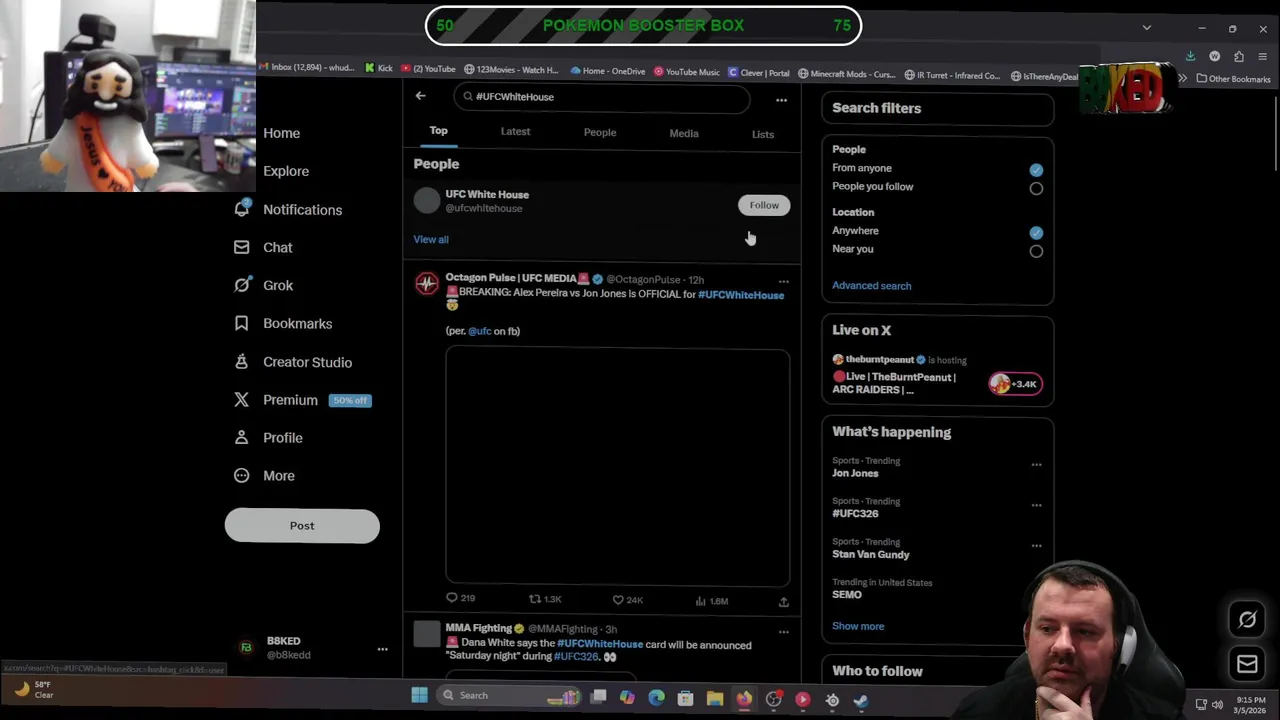The height and width of the screenshot is (720, 1280).
Task: View analytics of Octagon Pulse post
Action: pyautogui.click(x=711, y=601)
